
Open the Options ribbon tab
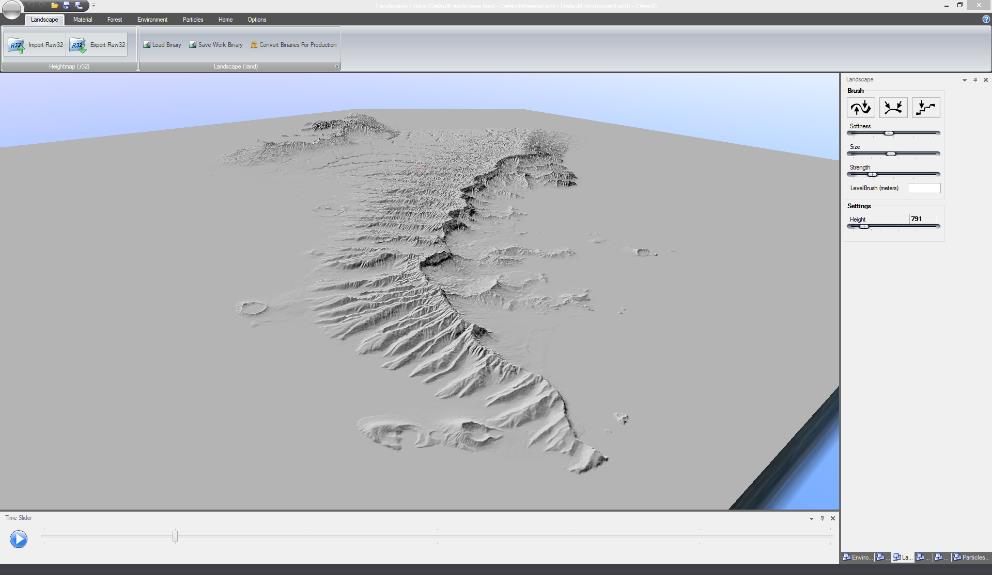click(257, 20)
